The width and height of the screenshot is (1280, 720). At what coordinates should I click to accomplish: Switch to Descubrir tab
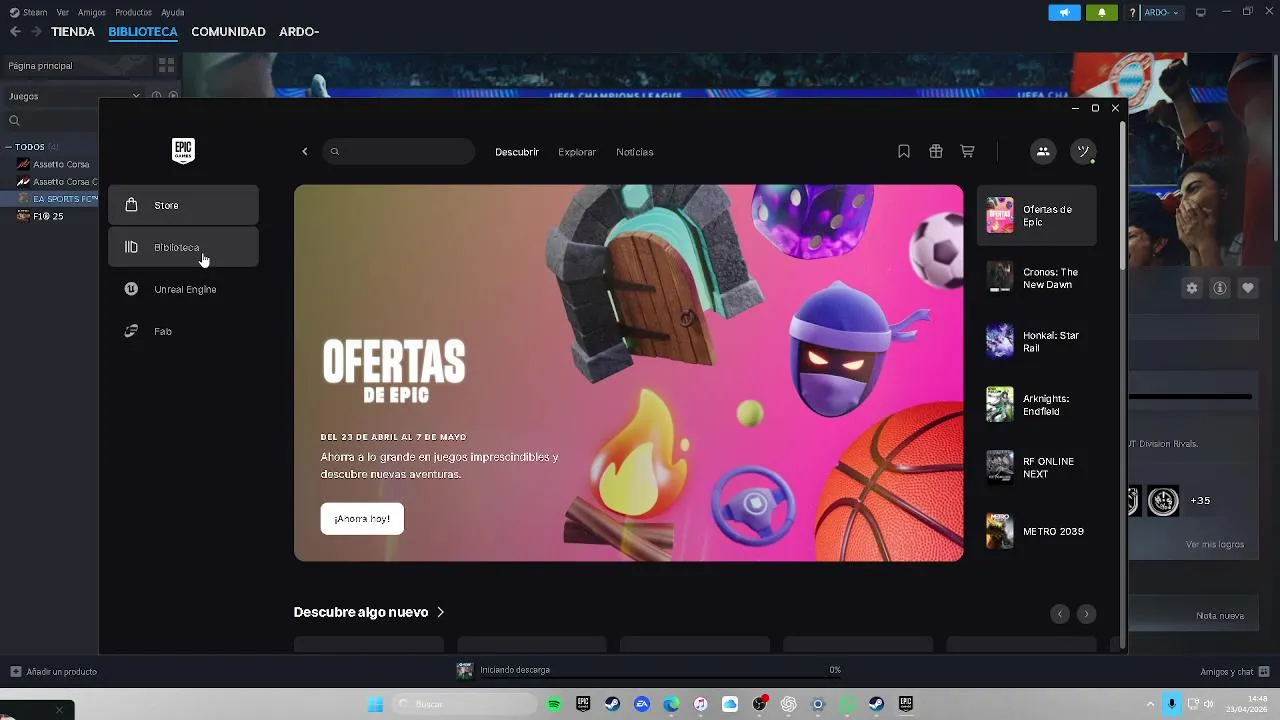tap(517, 152)
